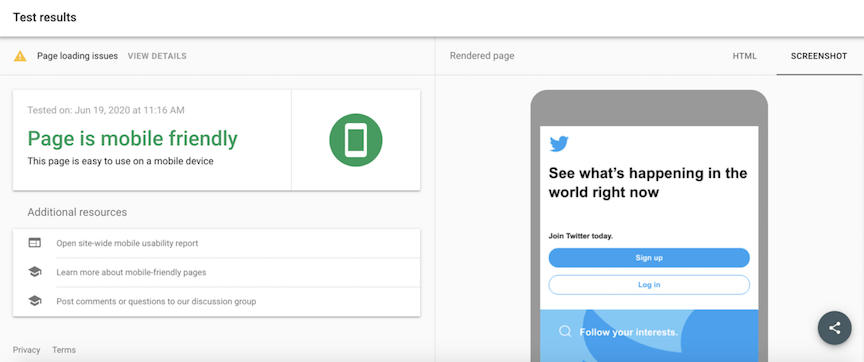Image resolution: width=864 pixels, height=362 pixels.
Task: Click the graduation cap icon beside Post comments
Action: pos(35,301)
